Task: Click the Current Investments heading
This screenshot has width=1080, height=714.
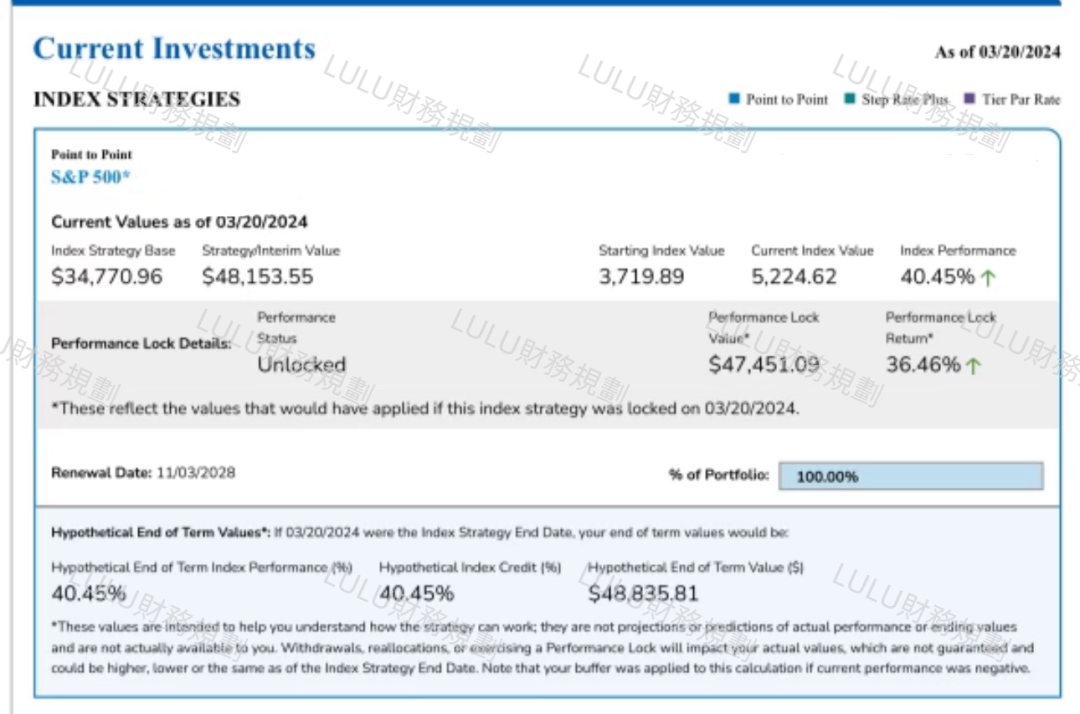Action: (x=174, y=48)
